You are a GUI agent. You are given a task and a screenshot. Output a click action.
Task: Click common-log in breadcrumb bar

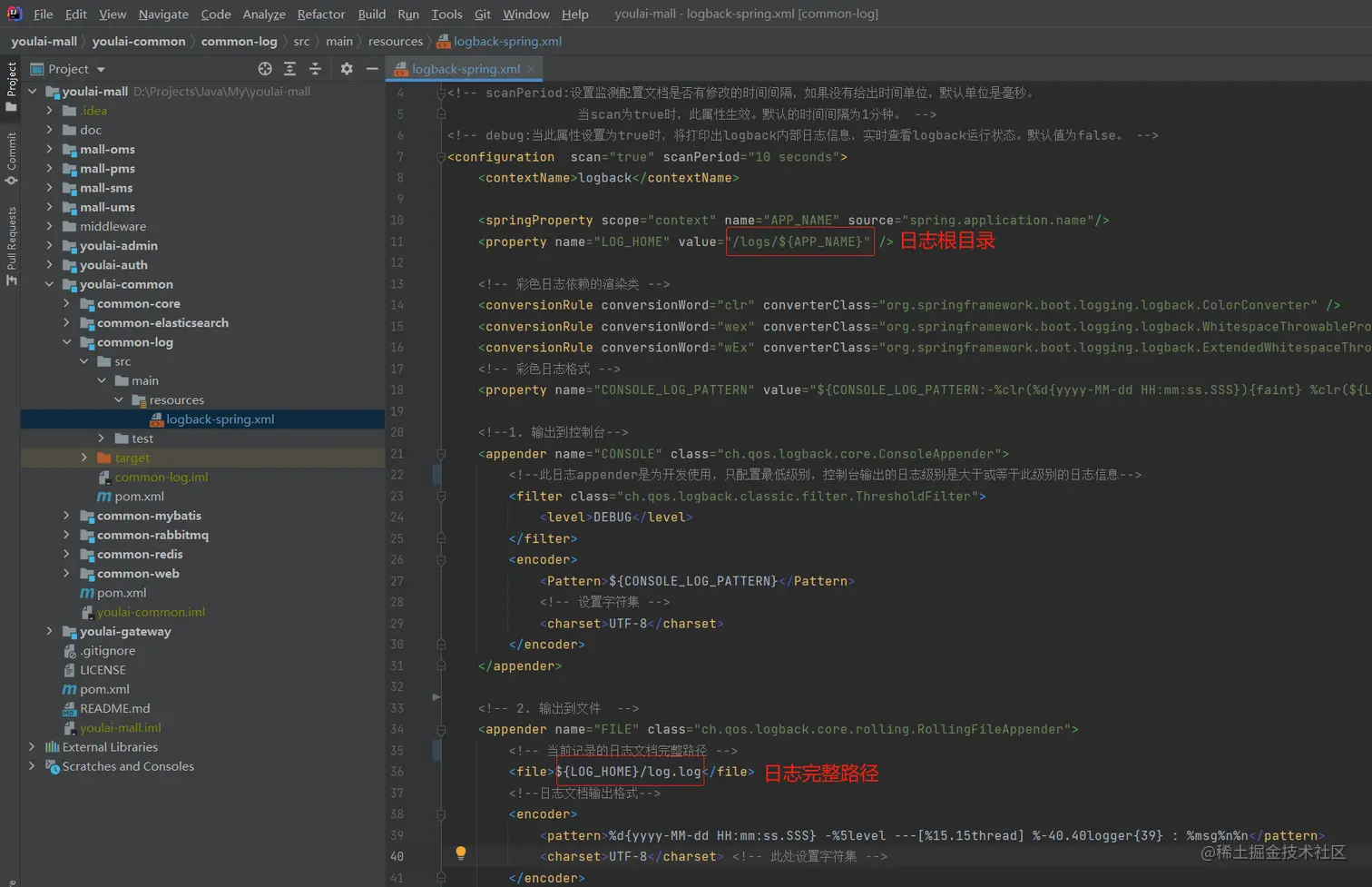coord(239,41)
